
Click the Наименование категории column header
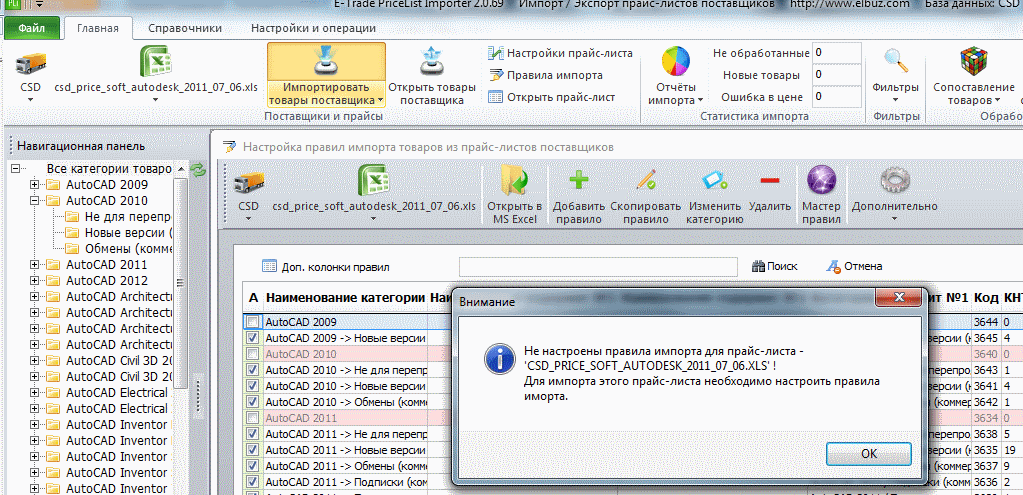coord(345,297)
